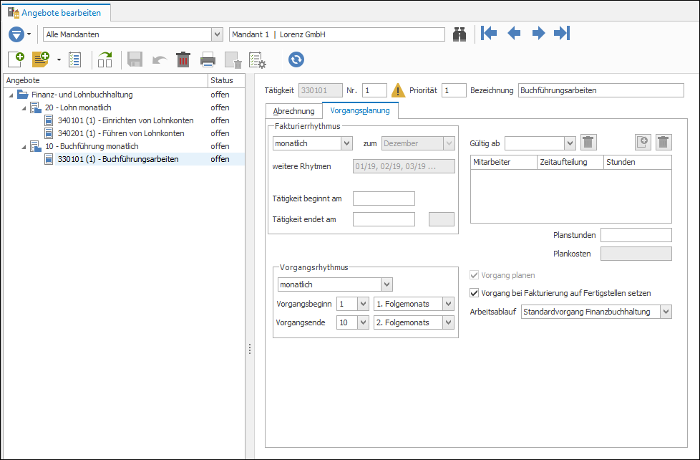
Task: Open dropdown arrow beside yellow note icon
Action: [58, 60]
